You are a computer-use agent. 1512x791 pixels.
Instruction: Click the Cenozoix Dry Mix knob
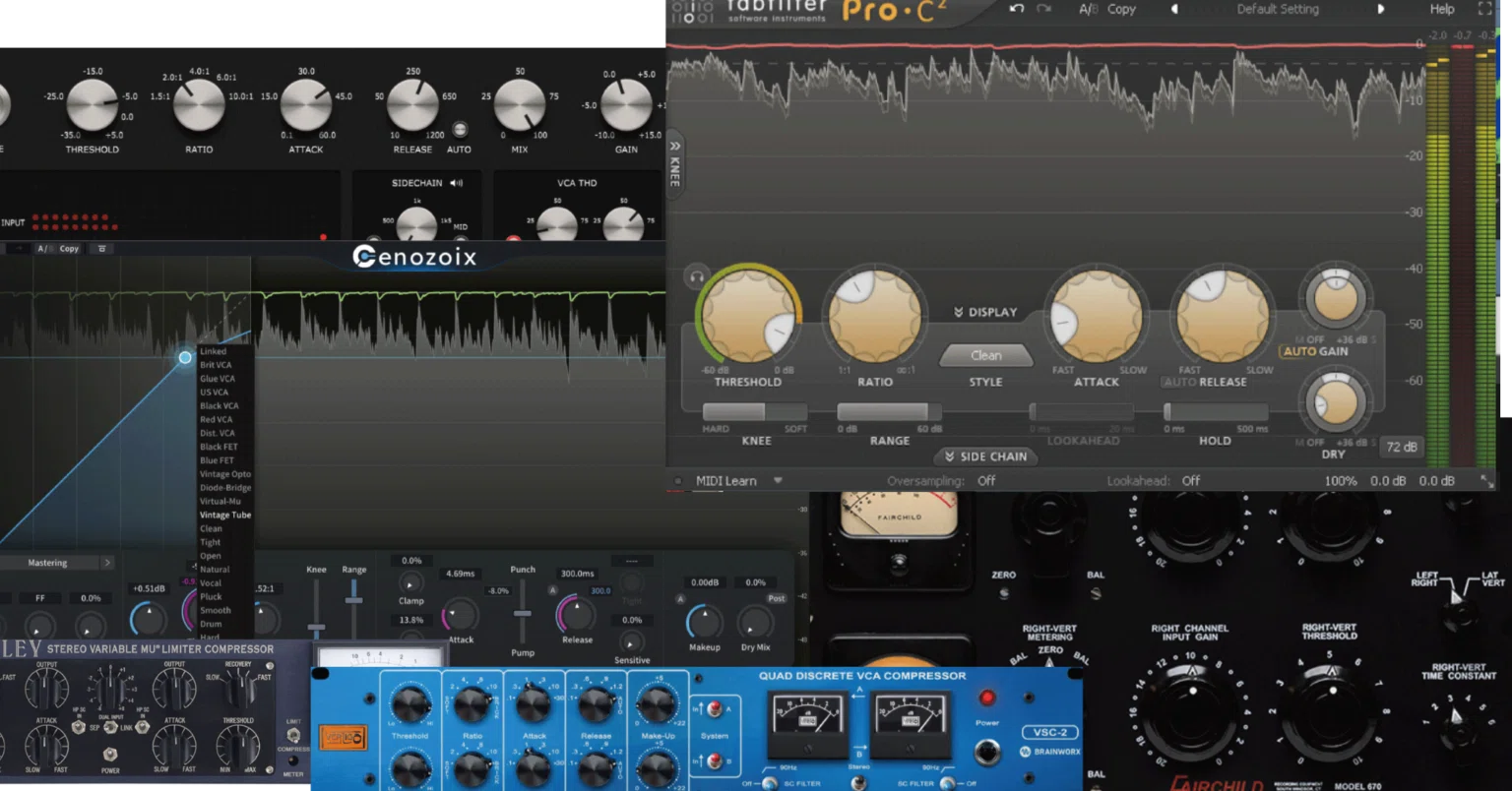click(x=755, y=623)
